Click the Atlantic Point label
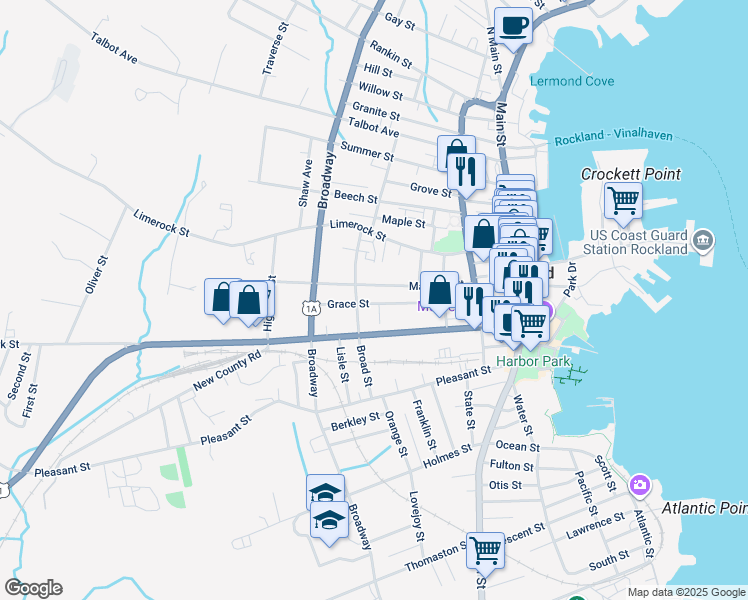 click(704, 509)
